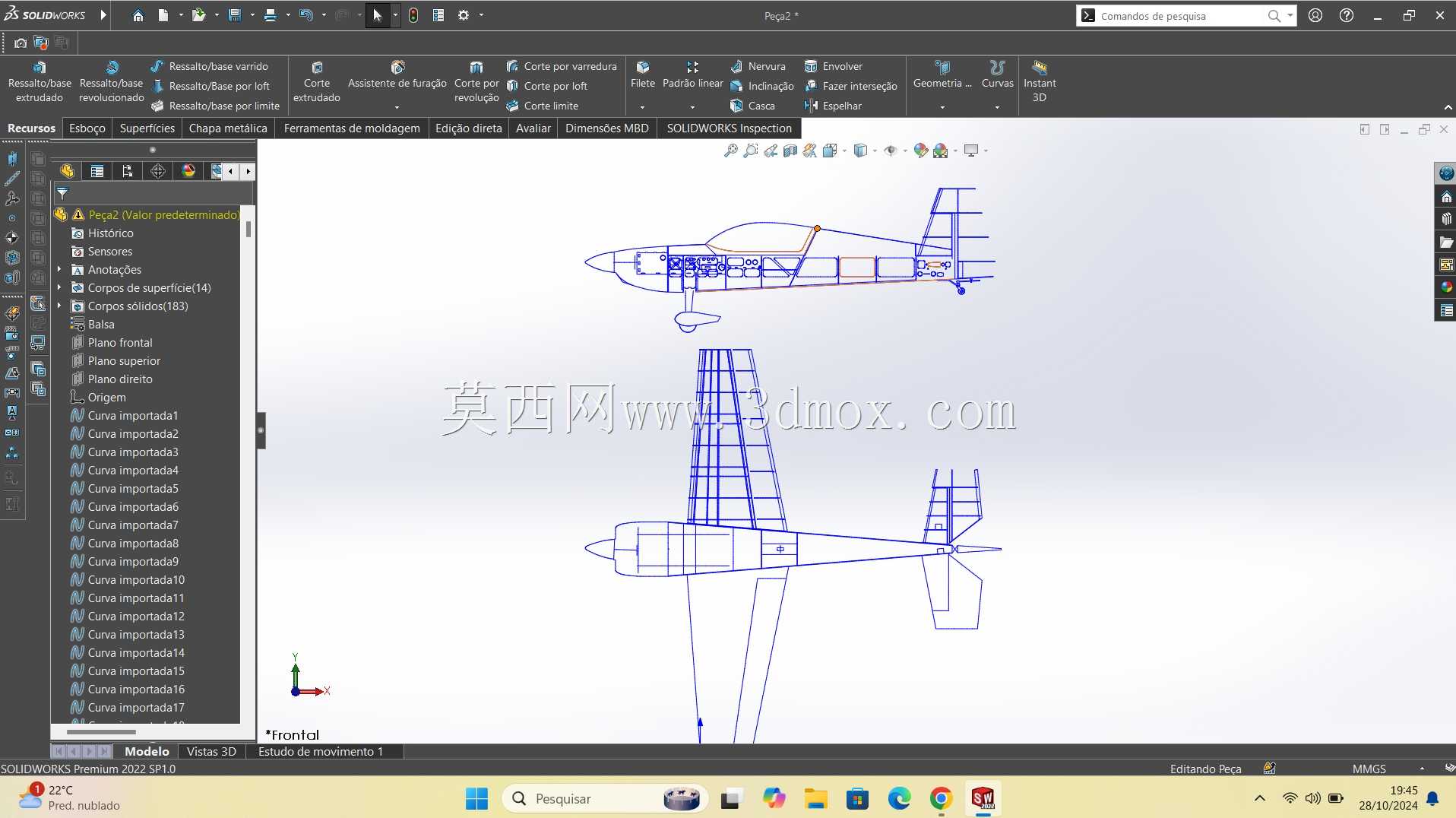The height and width of the screenshot is (818, 1456).
Task: Toggle the hide/show items eye icon
Action: [891, 151]
